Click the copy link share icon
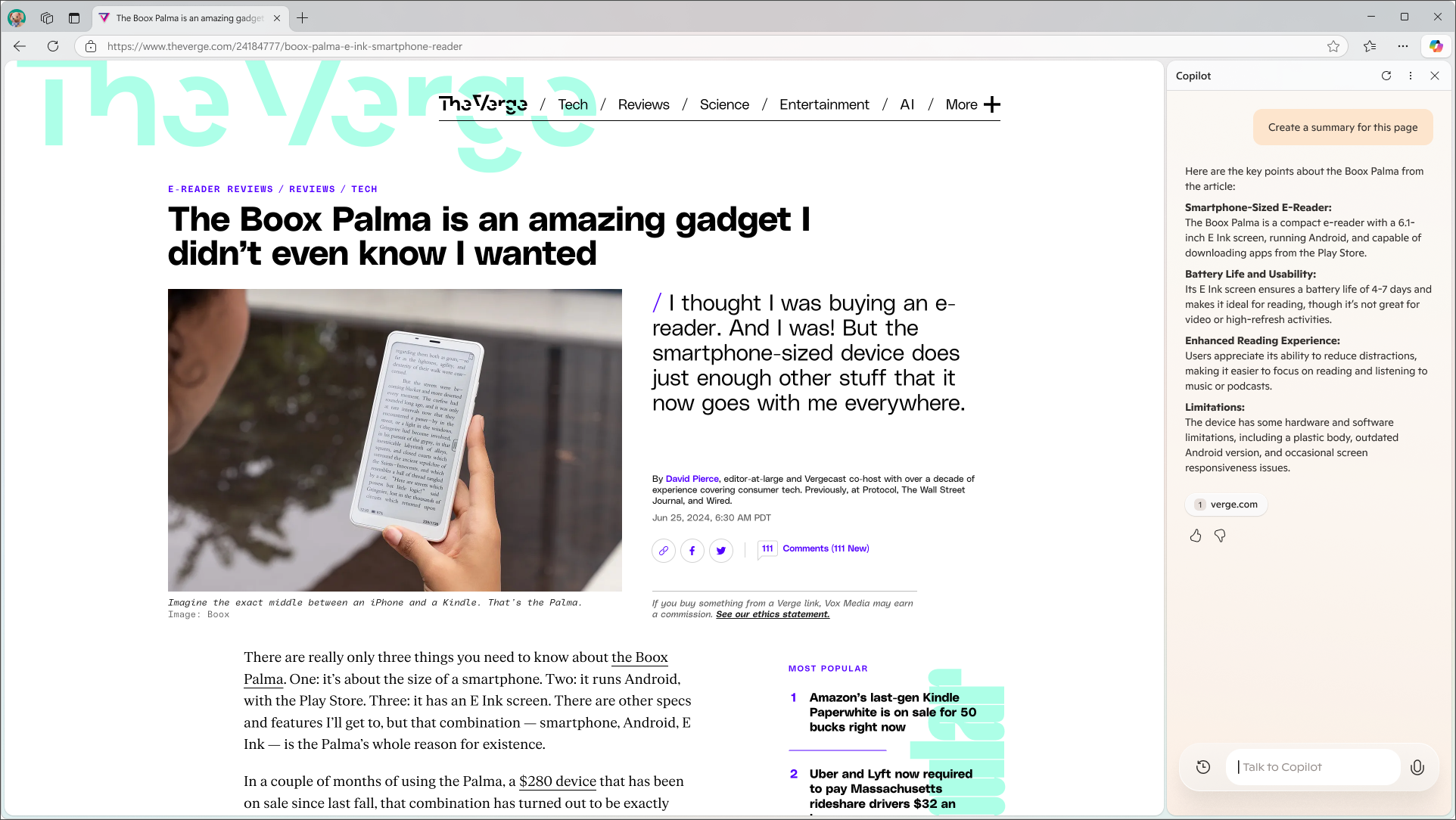 pyautogui.click(x=663, y=551)
